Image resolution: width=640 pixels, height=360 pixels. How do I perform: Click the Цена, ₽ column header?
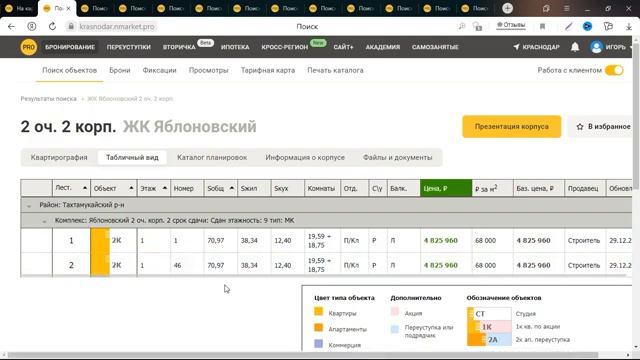[446, 188]
